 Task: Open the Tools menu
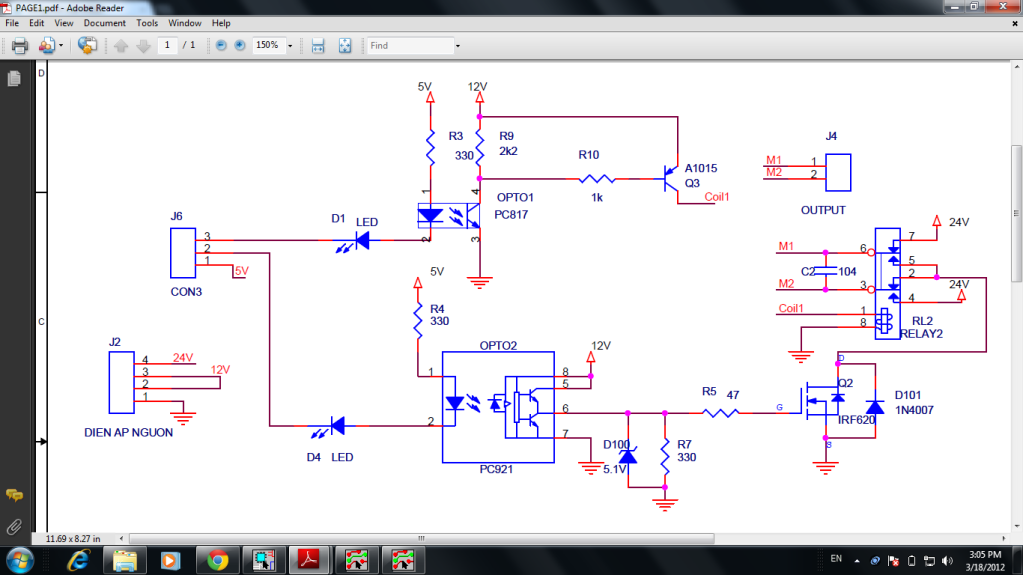(x=147, y=23)
